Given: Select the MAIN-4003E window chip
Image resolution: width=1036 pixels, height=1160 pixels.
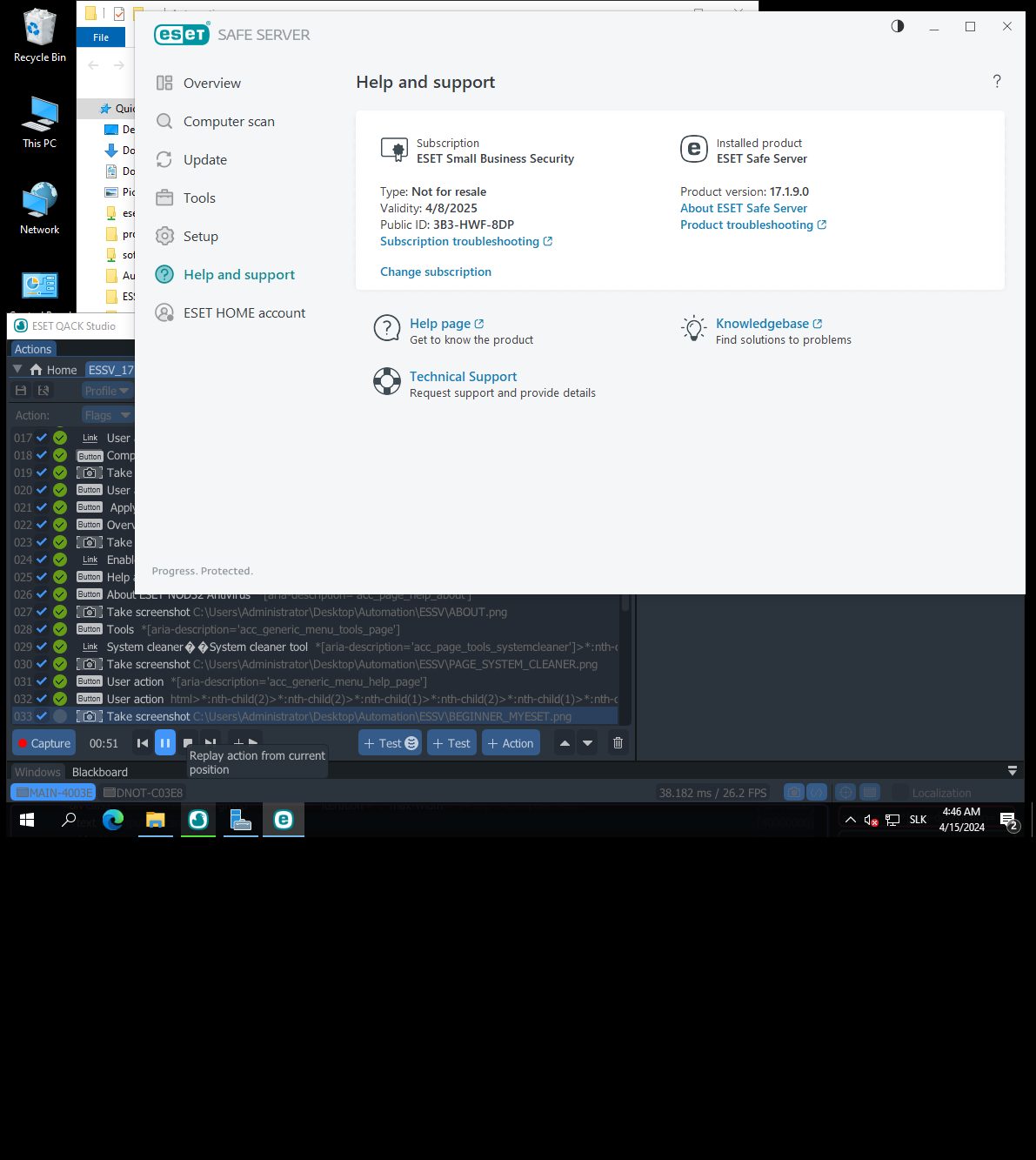Looking at the screenshot, I should pyautogui.click(x=53, y=793).
